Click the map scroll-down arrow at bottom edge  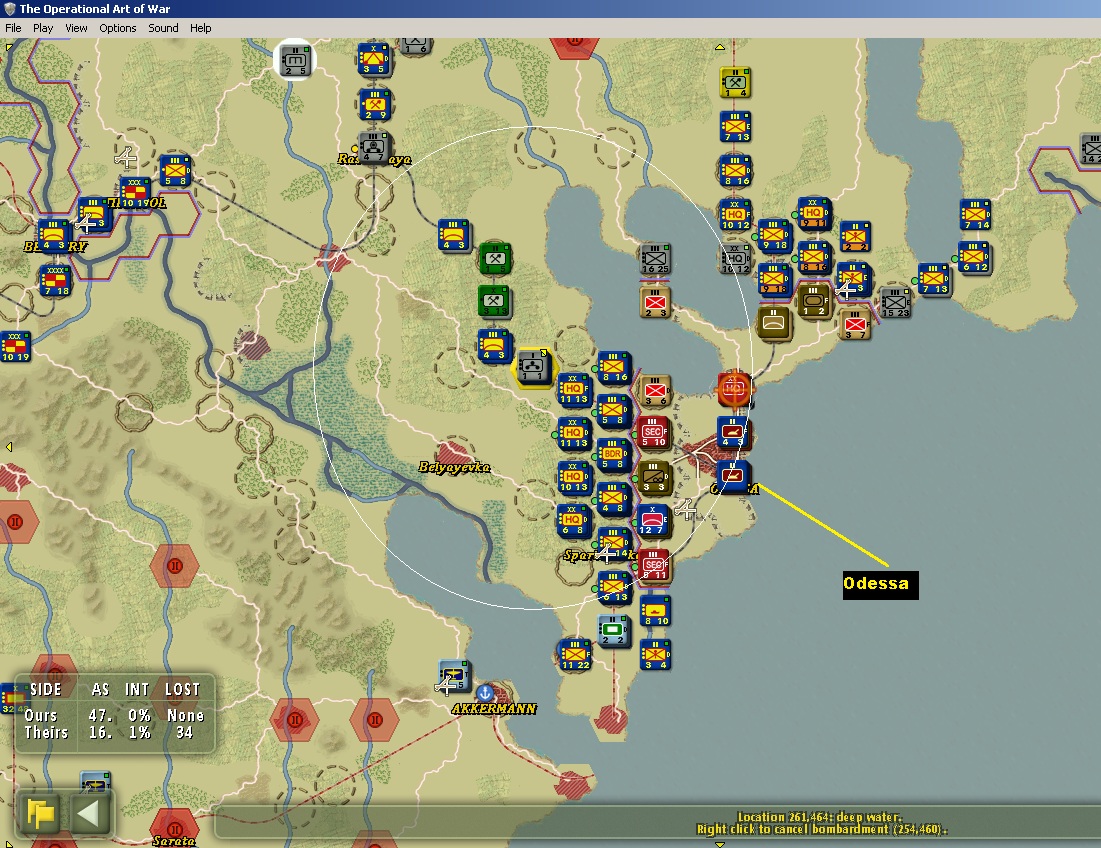coord(720,843)
